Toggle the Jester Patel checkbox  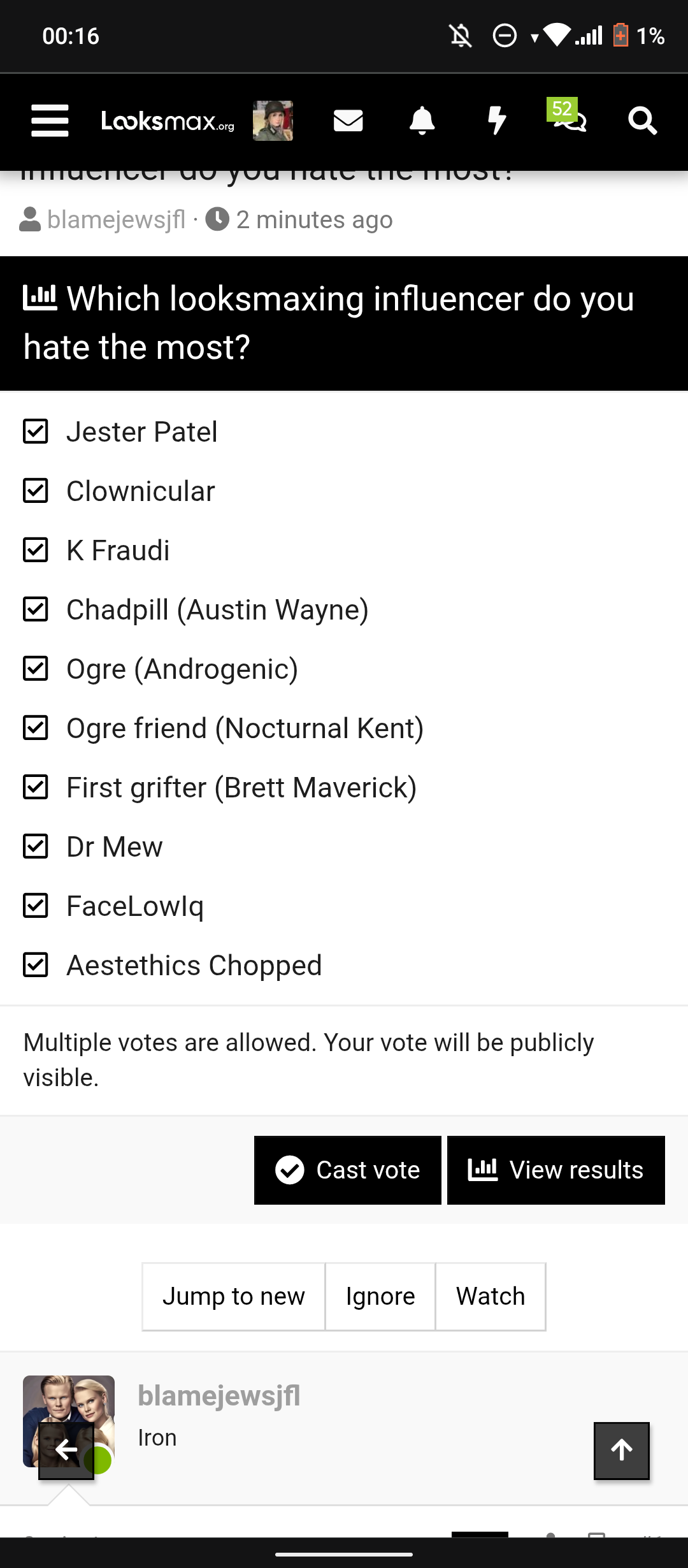click(x=36, y=432)
